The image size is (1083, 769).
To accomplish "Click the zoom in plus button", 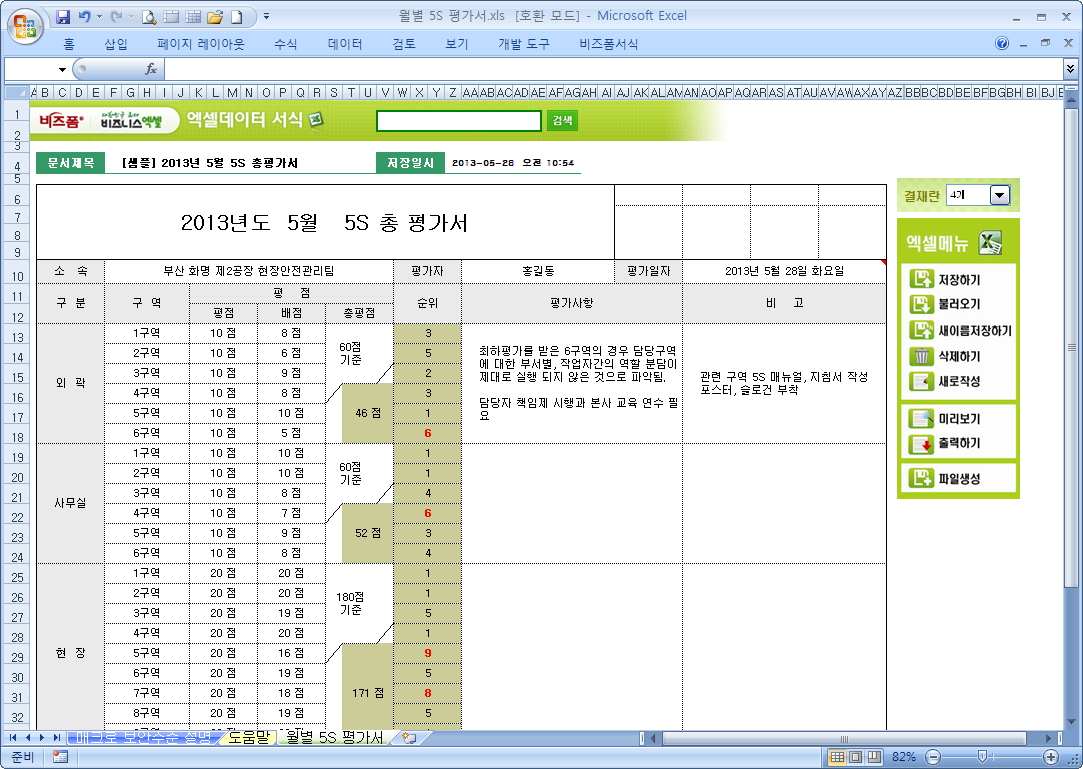I will 1051,757.
